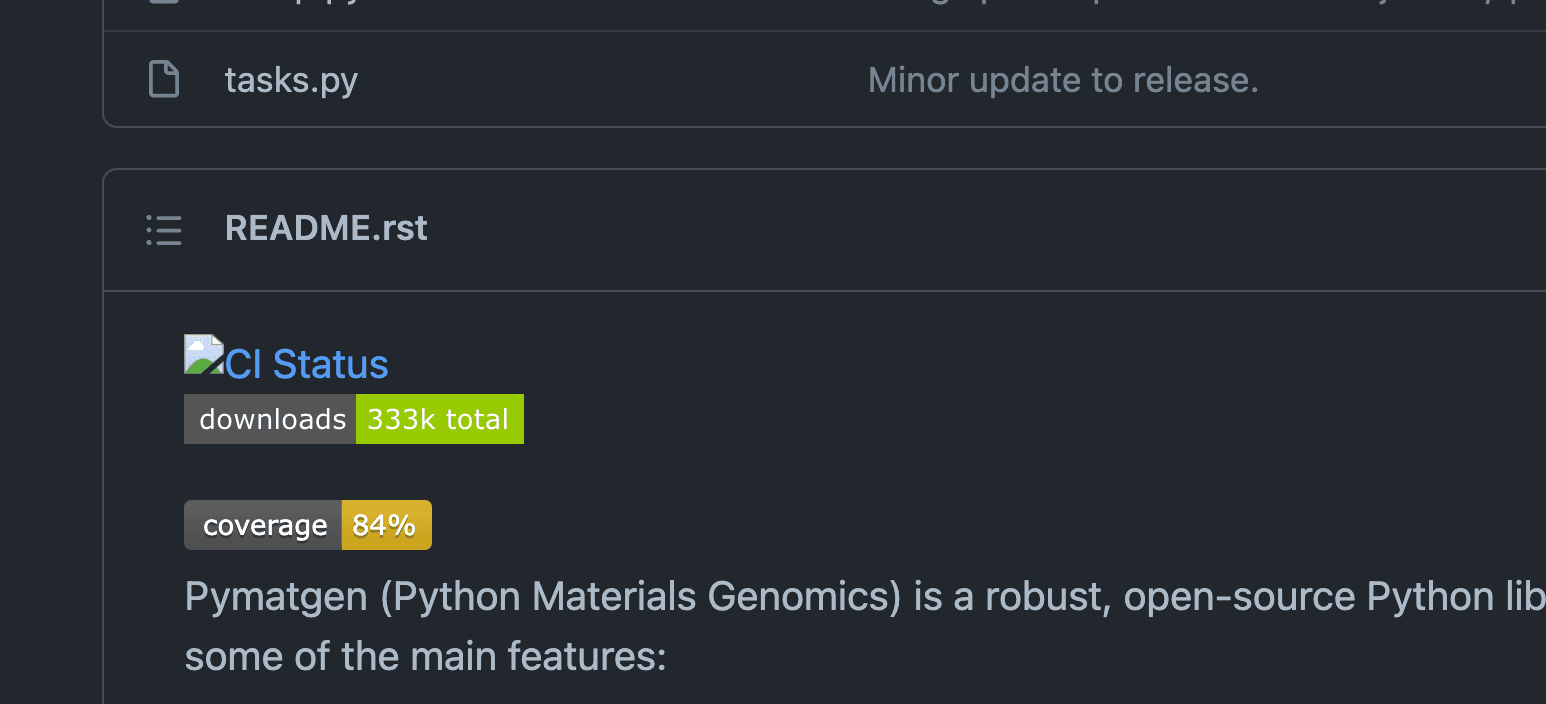The height and width of the screenshot is (704, 1546).
Task: Click the yellow 84% coverage value
Action: tap(386, 525)
